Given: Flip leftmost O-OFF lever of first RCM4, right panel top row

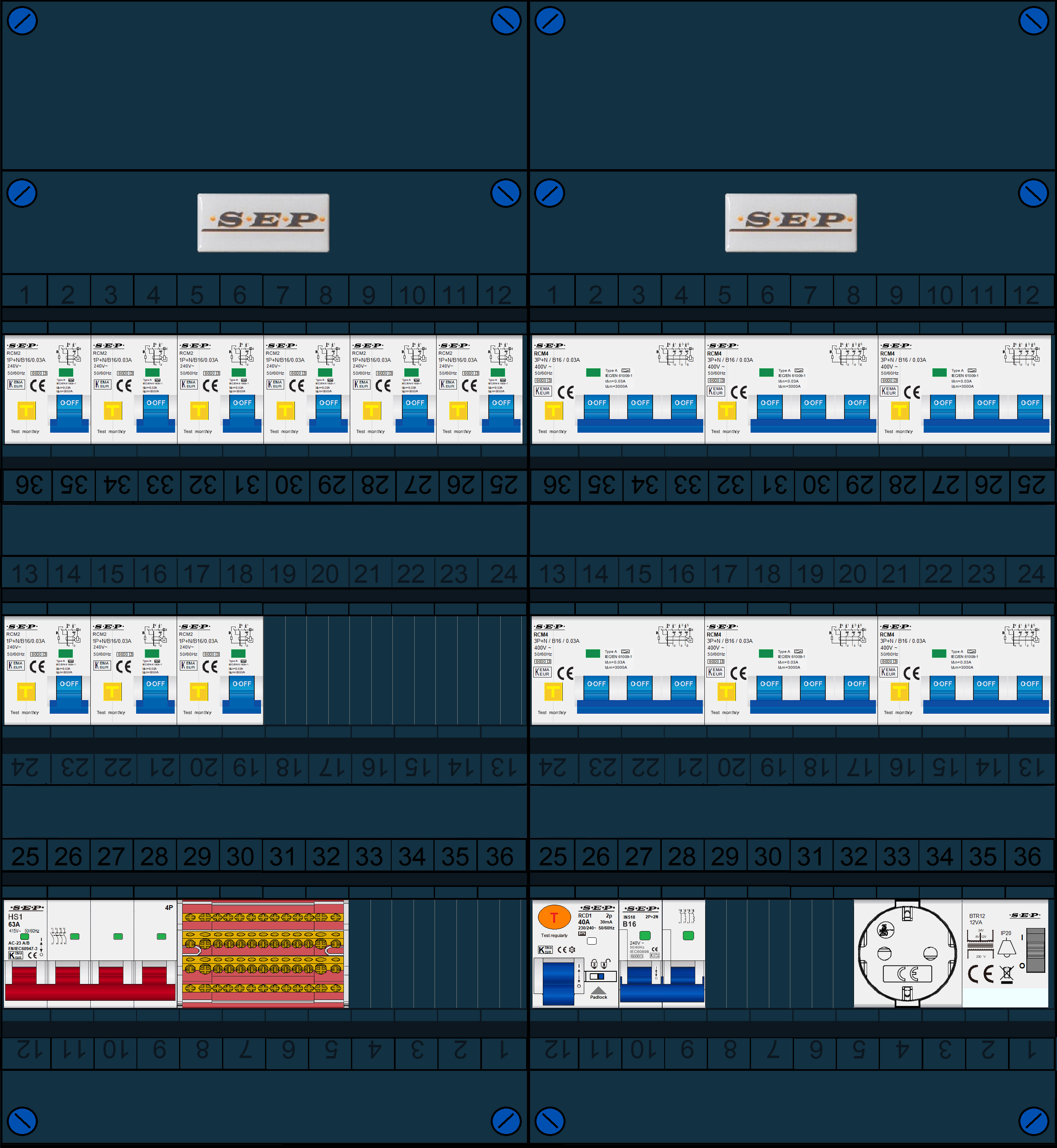Looking at the screenshot, I should pos(597,407).
